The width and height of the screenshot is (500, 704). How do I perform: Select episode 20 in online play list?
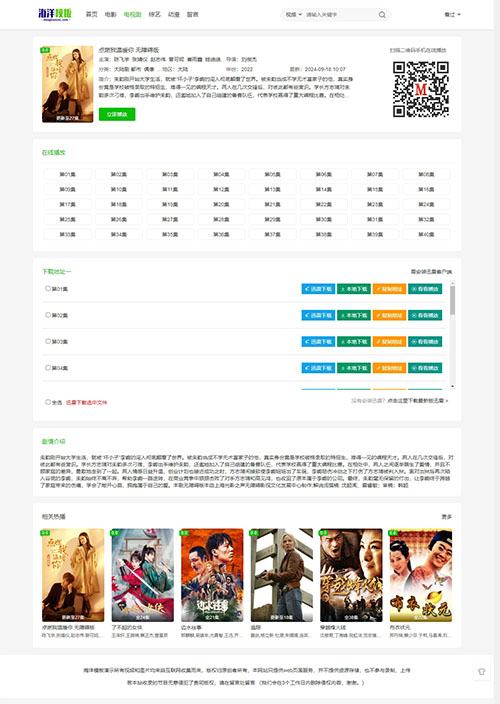coord(221,204)
